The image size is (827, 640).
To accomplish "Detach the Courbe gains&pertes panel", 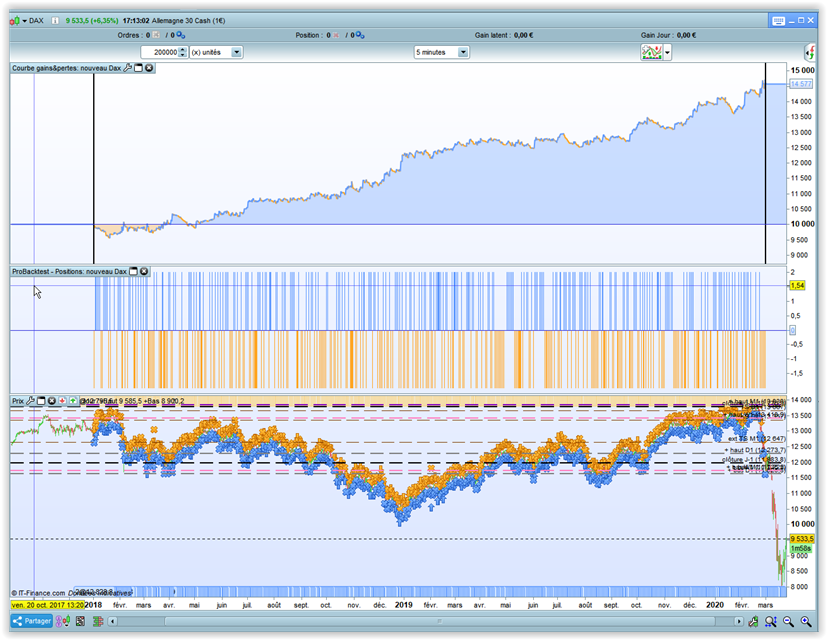I will point(139,68).
